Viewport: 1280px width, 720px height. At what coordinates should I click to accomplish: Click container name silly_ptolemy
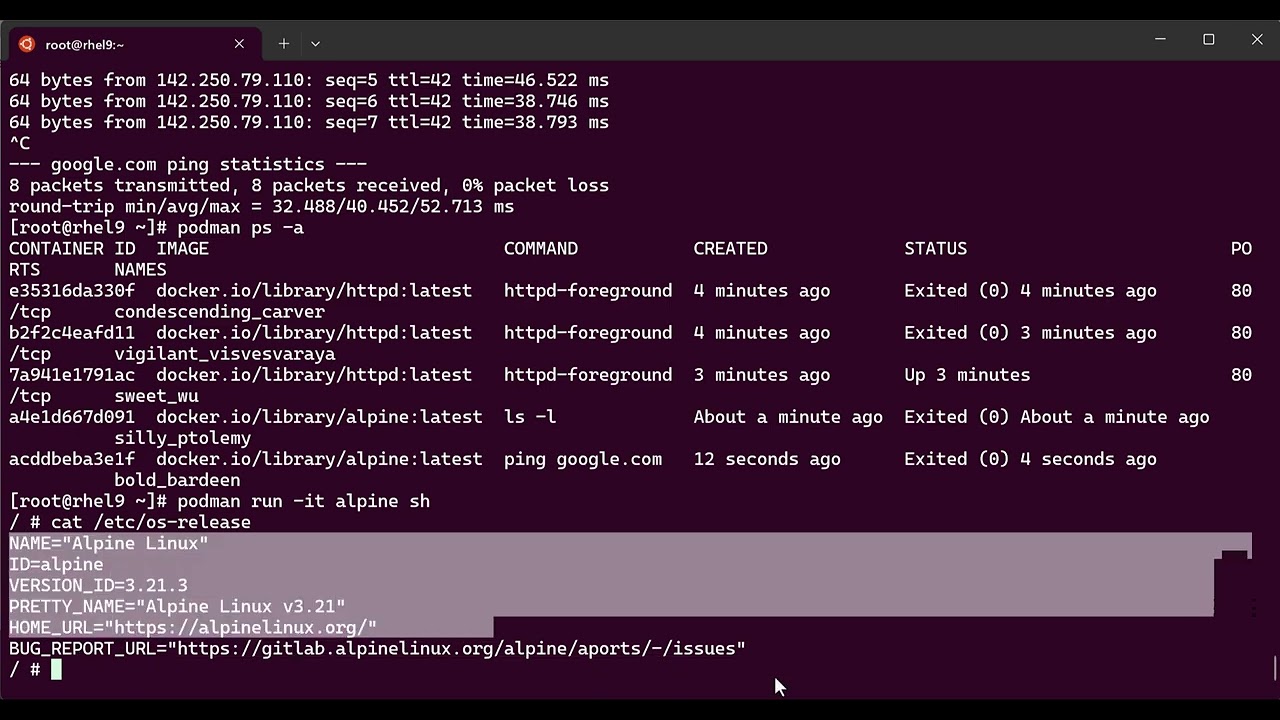[x=182, y=438]
